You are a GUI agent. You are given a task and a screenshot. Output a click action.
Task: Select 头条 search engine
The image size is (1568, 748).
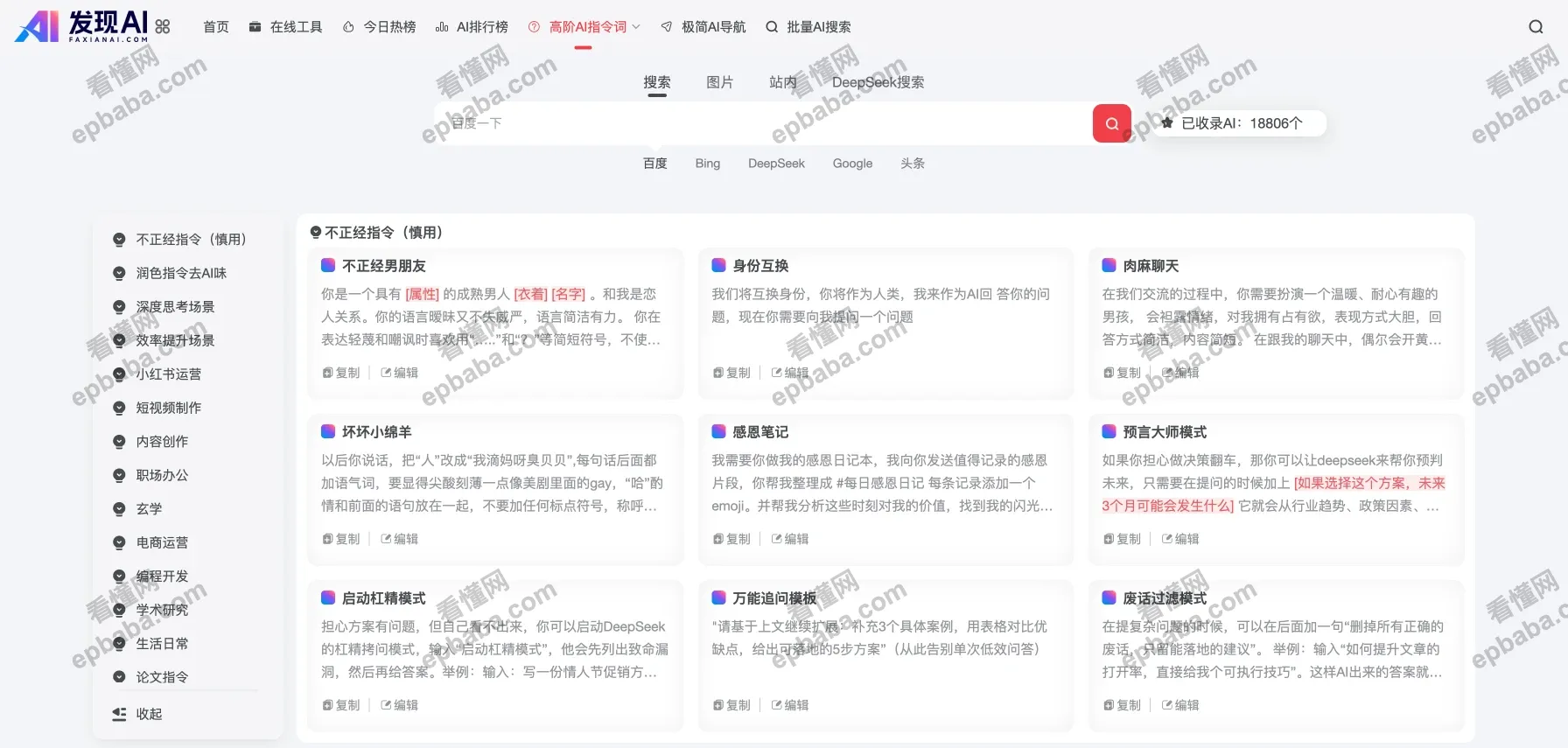tap(913, 164)
